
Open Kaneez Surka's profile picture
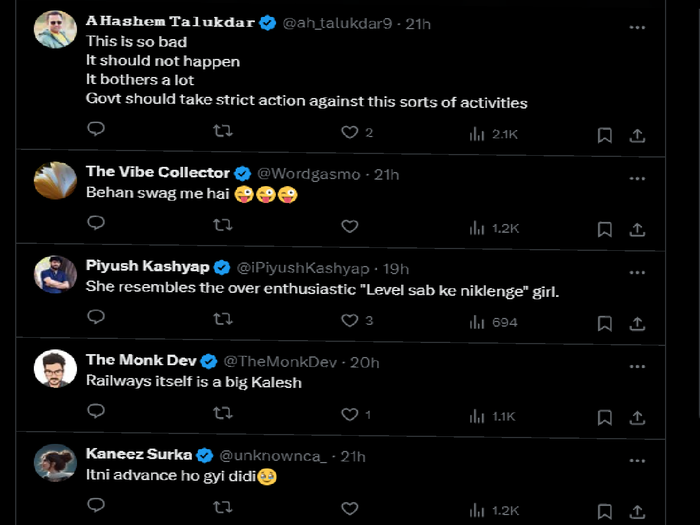(x=55, y=463)
